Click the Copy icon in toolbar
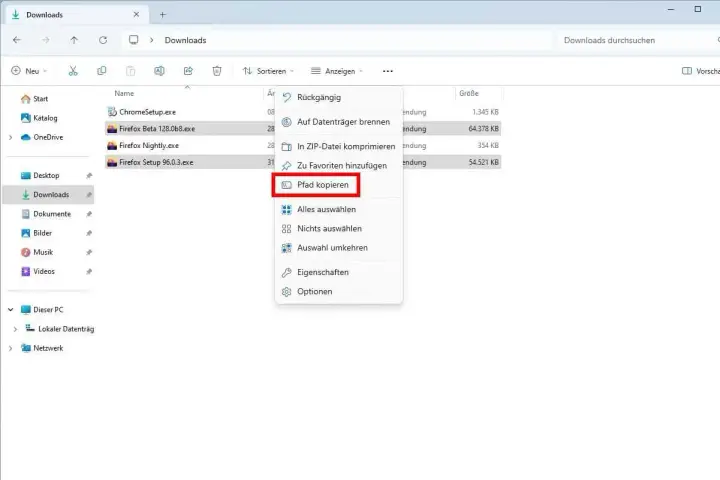The height and width of the screenshot is (480, 720). click(101, 71)
